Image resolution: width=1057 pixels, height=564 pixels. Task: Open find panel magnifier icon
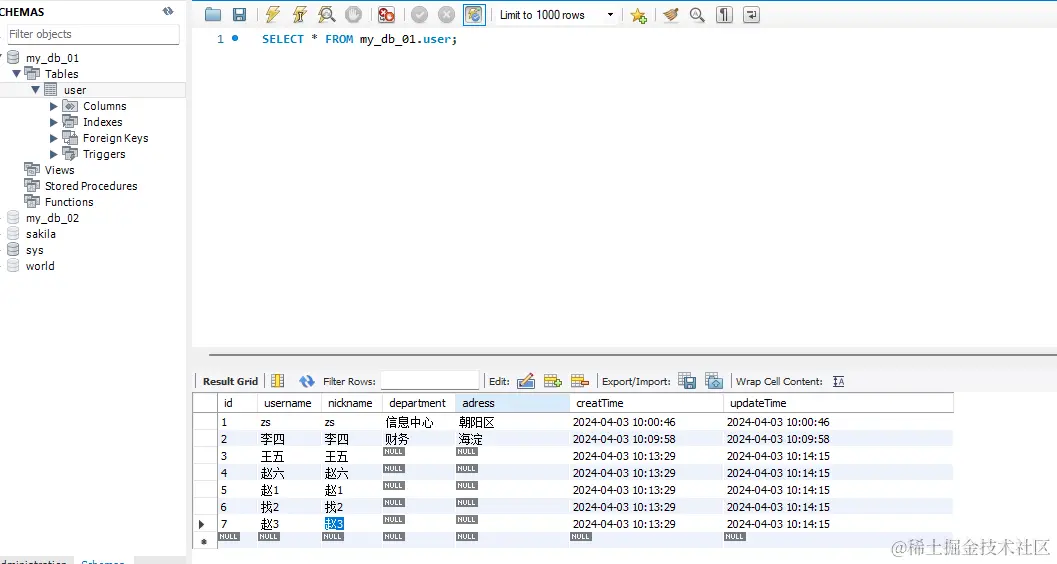pos(697,15)
